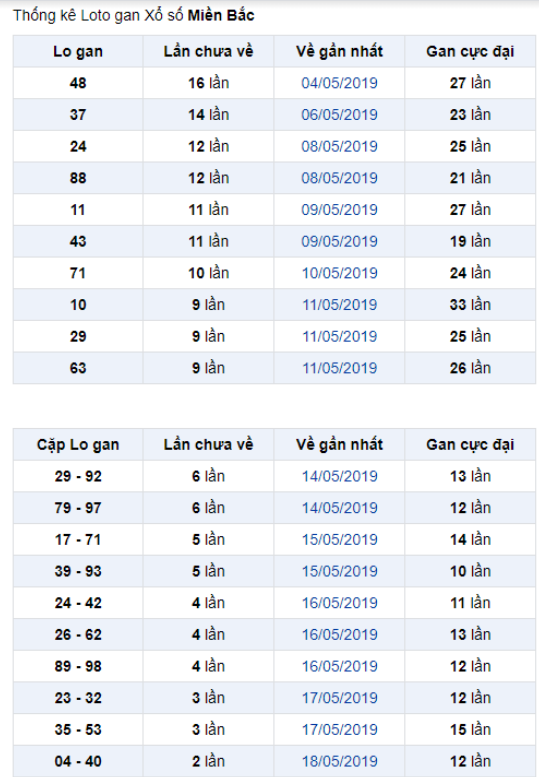Open 15/05/2019 link for pair 17 - 71

click(x=339, y=540)
